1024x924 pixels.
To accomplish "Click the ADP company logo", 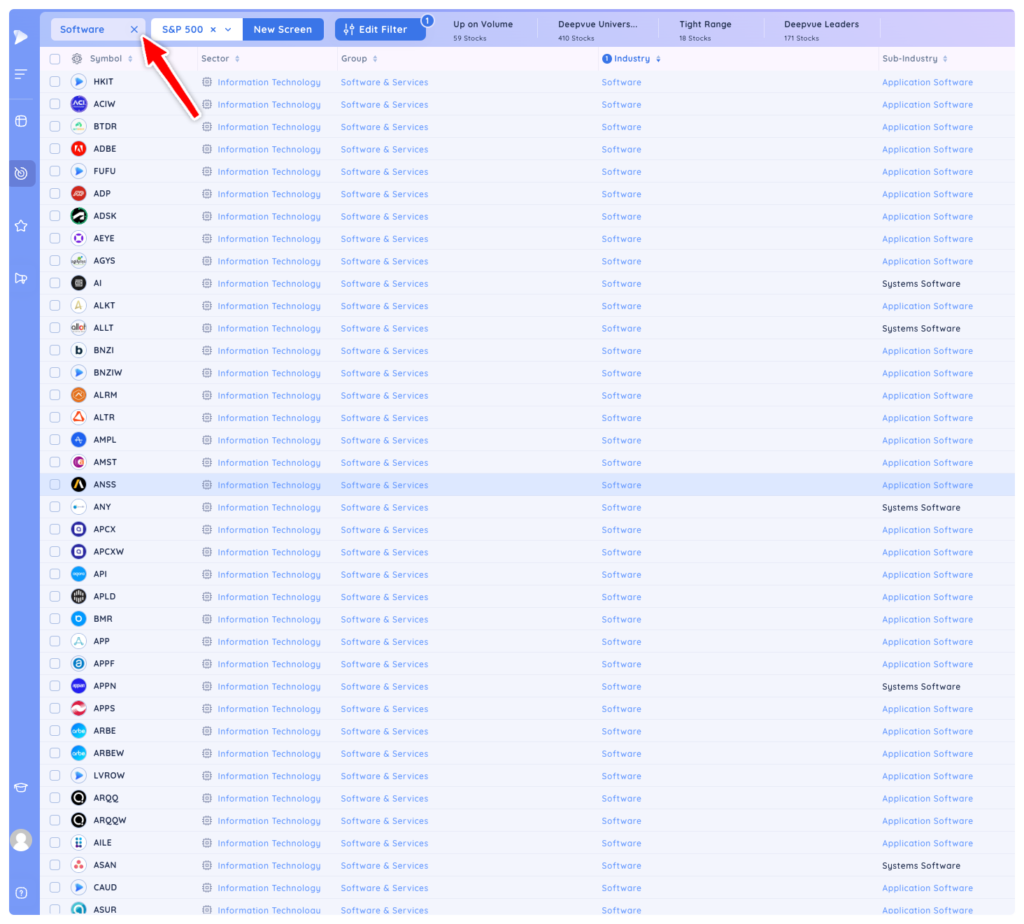I will pos(78,193).
